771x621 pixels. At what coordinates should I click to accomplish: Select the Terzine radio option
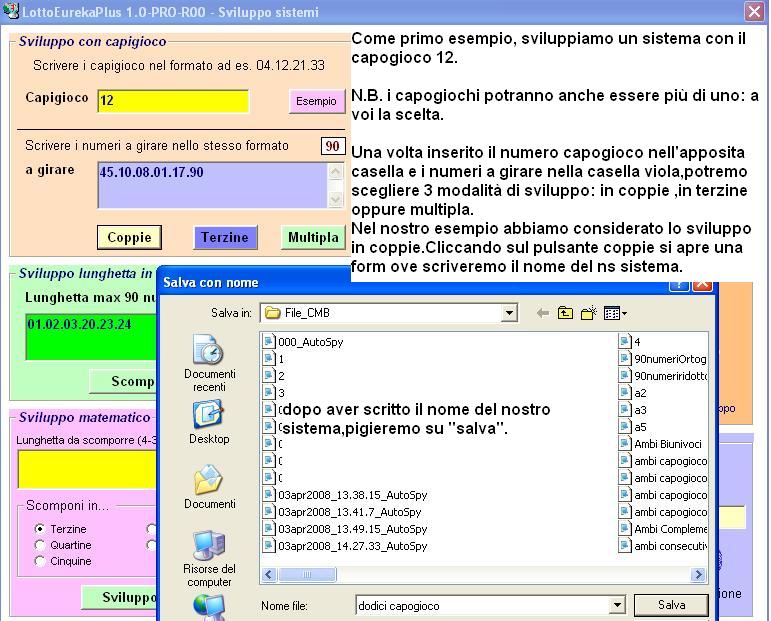pyautogui.click(x=40, y=529)
